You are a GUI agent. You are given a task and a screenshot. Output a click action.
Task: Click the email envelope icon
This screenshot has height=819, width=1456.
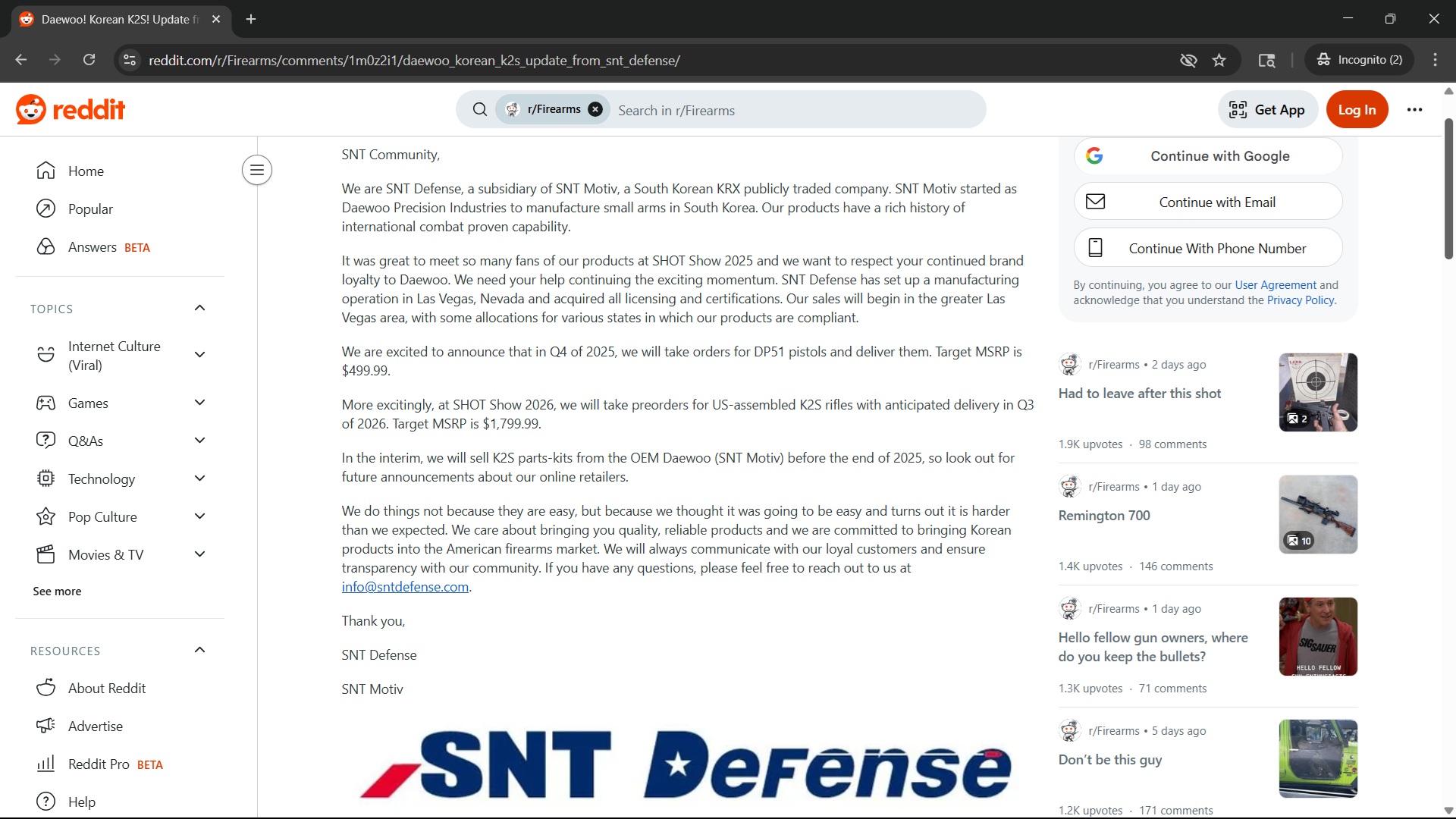pyautogui.click(x=1096, y=202)
